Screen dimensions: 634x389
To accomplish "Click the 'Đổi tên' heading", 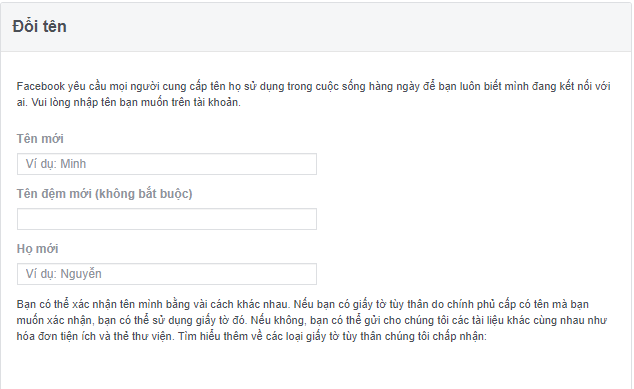I will pos(40,27).
